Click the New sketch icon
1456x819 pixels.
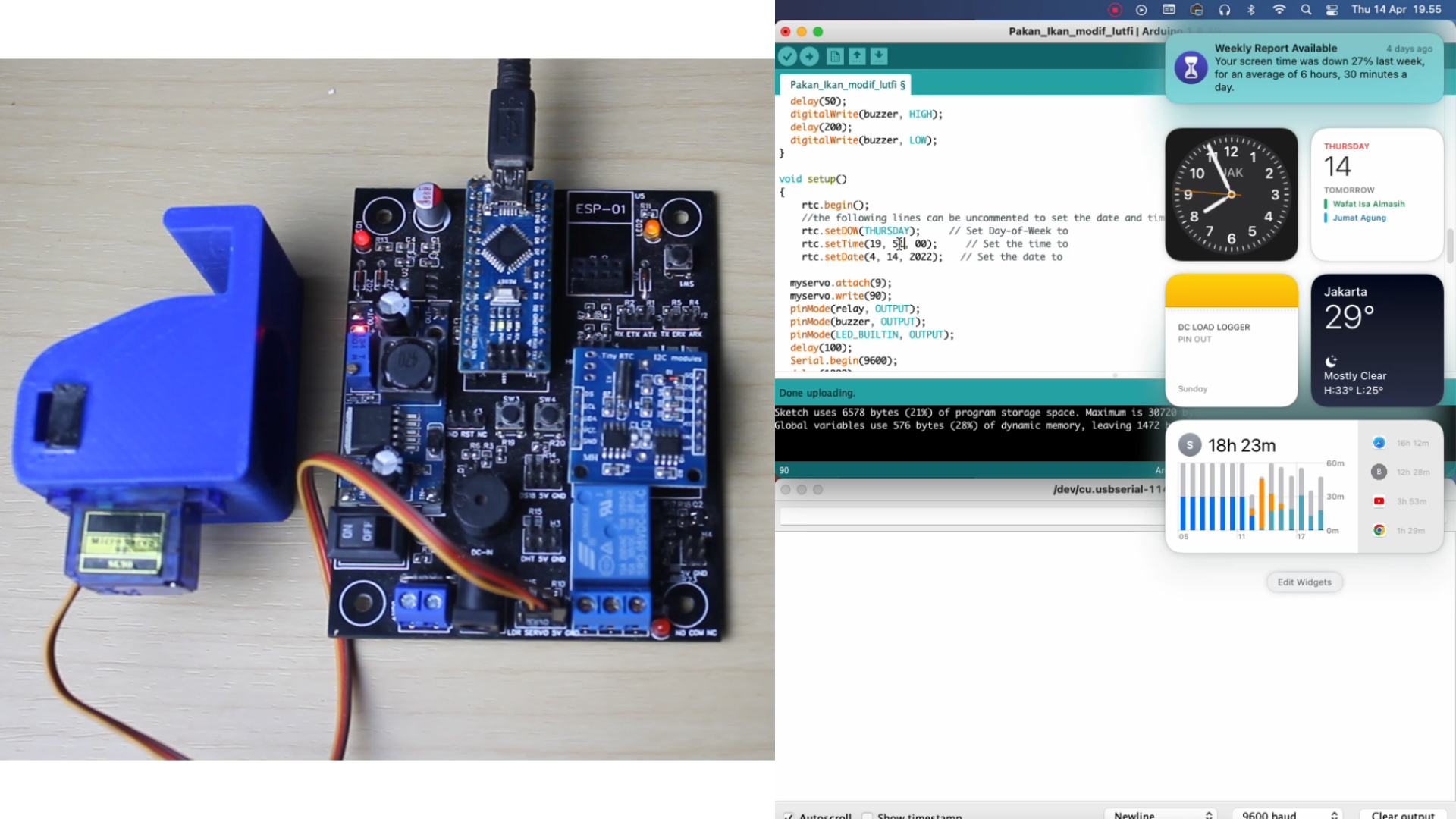coord(835,56)
